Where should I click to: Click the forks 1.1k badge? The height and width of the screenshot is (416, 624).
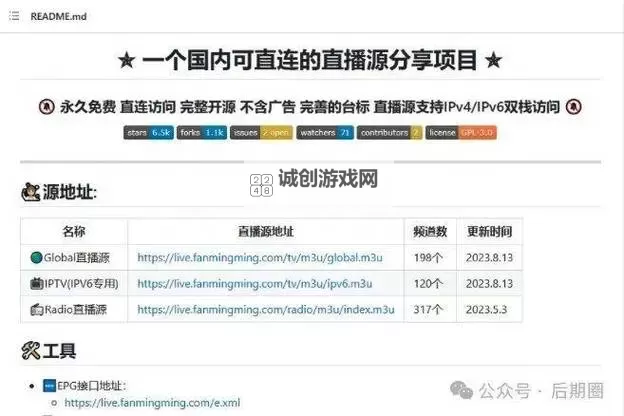pos(202,133)
